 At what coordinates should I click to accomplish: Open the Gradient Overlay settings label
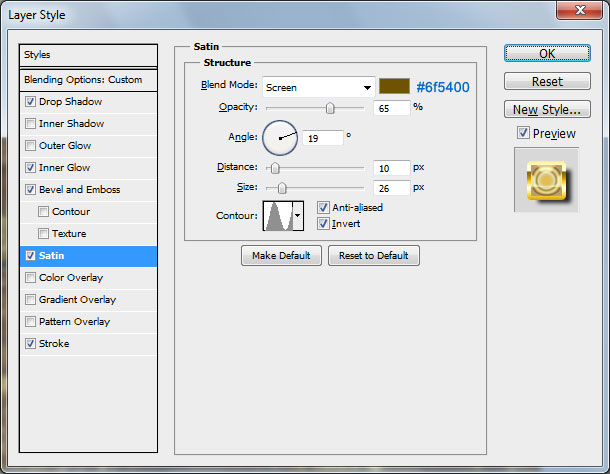coord(77,300)
